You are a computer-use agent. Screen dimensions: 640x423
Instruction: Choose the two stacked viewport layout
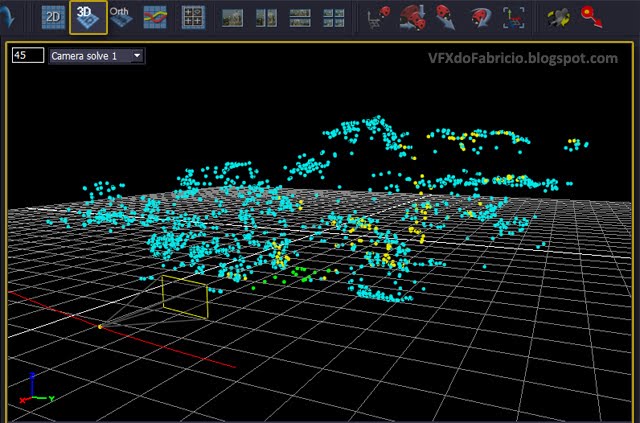pos(300,18)
